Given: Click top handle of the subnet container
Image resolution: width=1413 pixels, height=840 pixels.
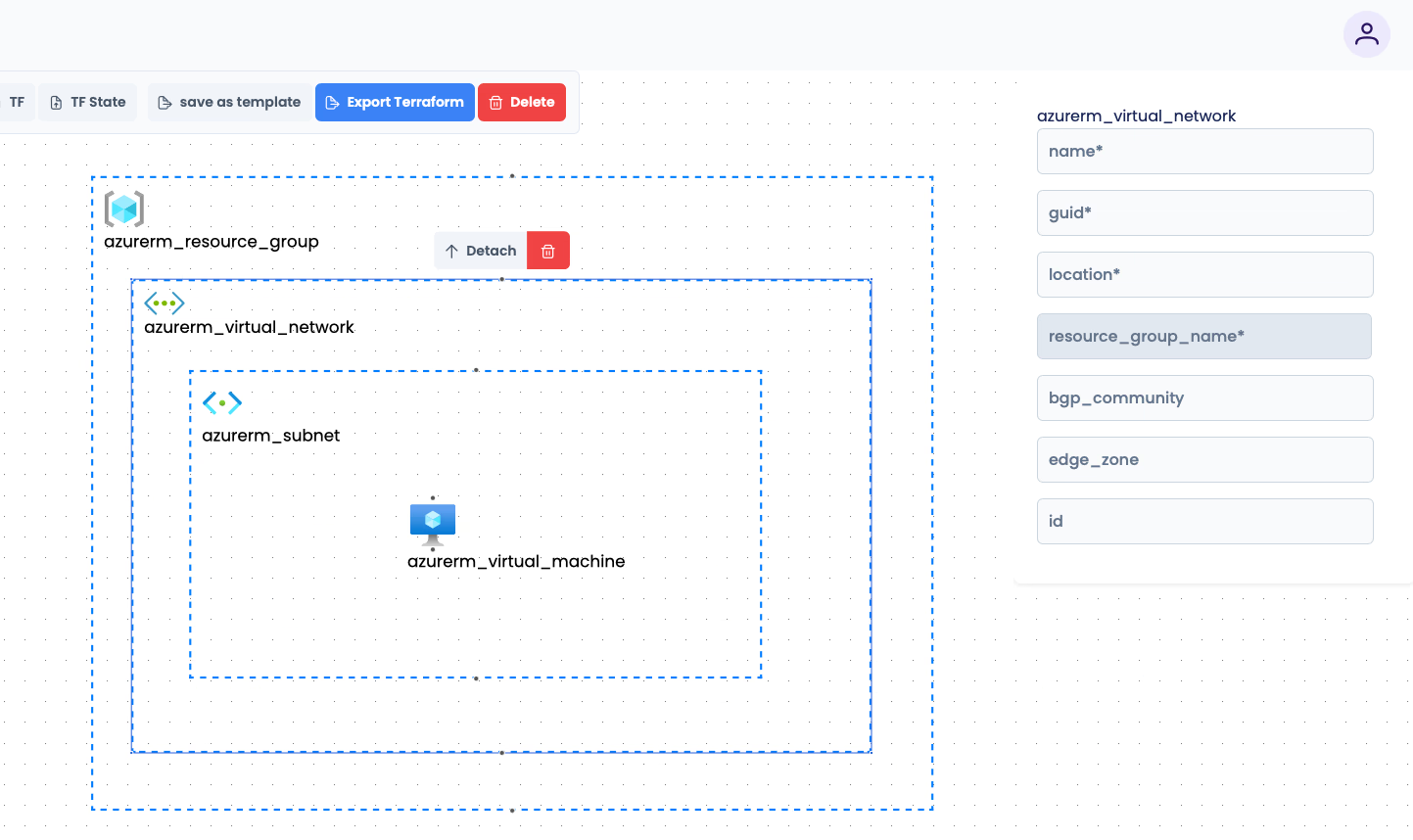Looking at the screenshot, I should (x=476, y=370).
